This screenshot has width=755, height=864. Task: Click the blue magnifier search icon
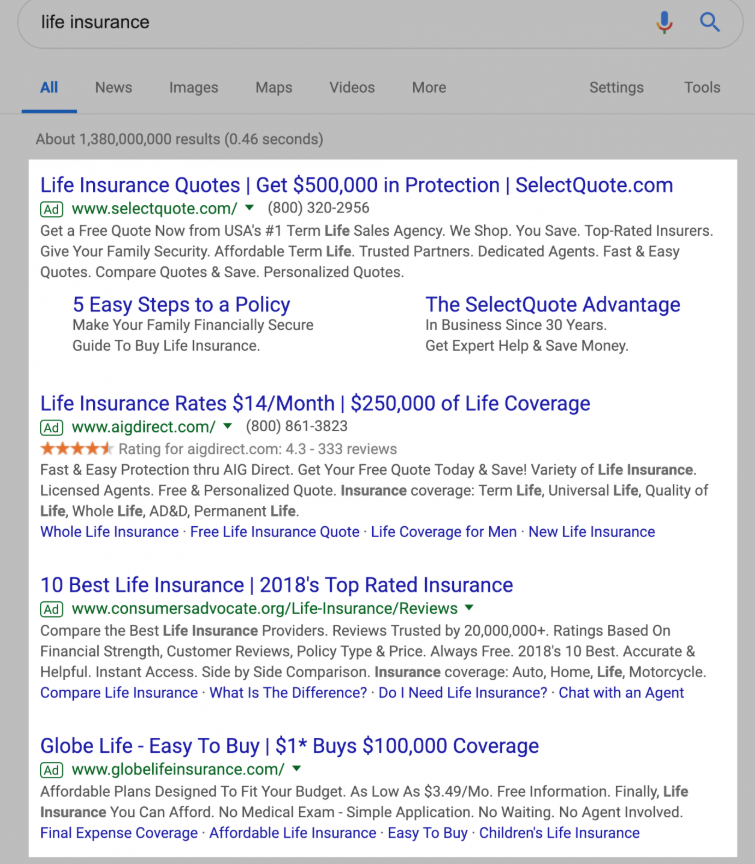pos(710,22)
